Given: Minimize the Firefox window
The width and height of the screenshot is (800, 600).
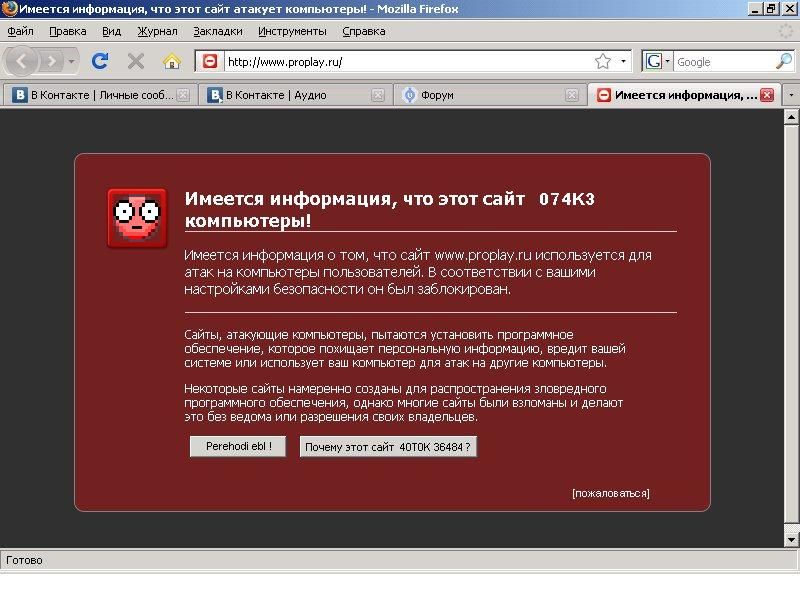Looking at the screenshot, I should [x=755, y=9].
